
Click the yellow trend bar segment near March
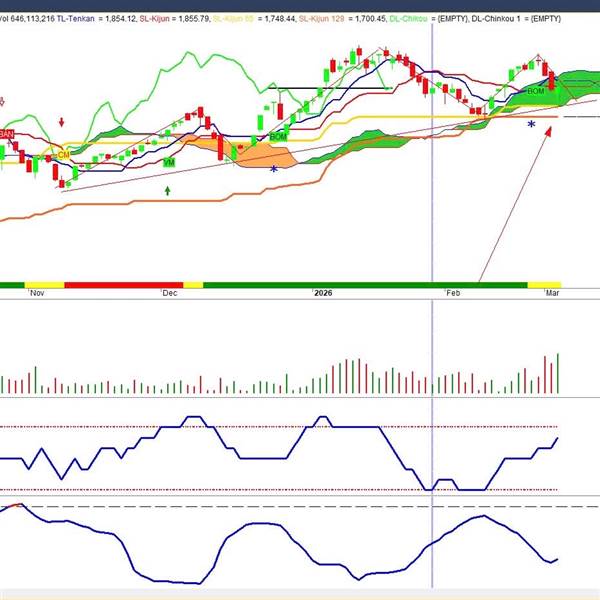[544, 285]
